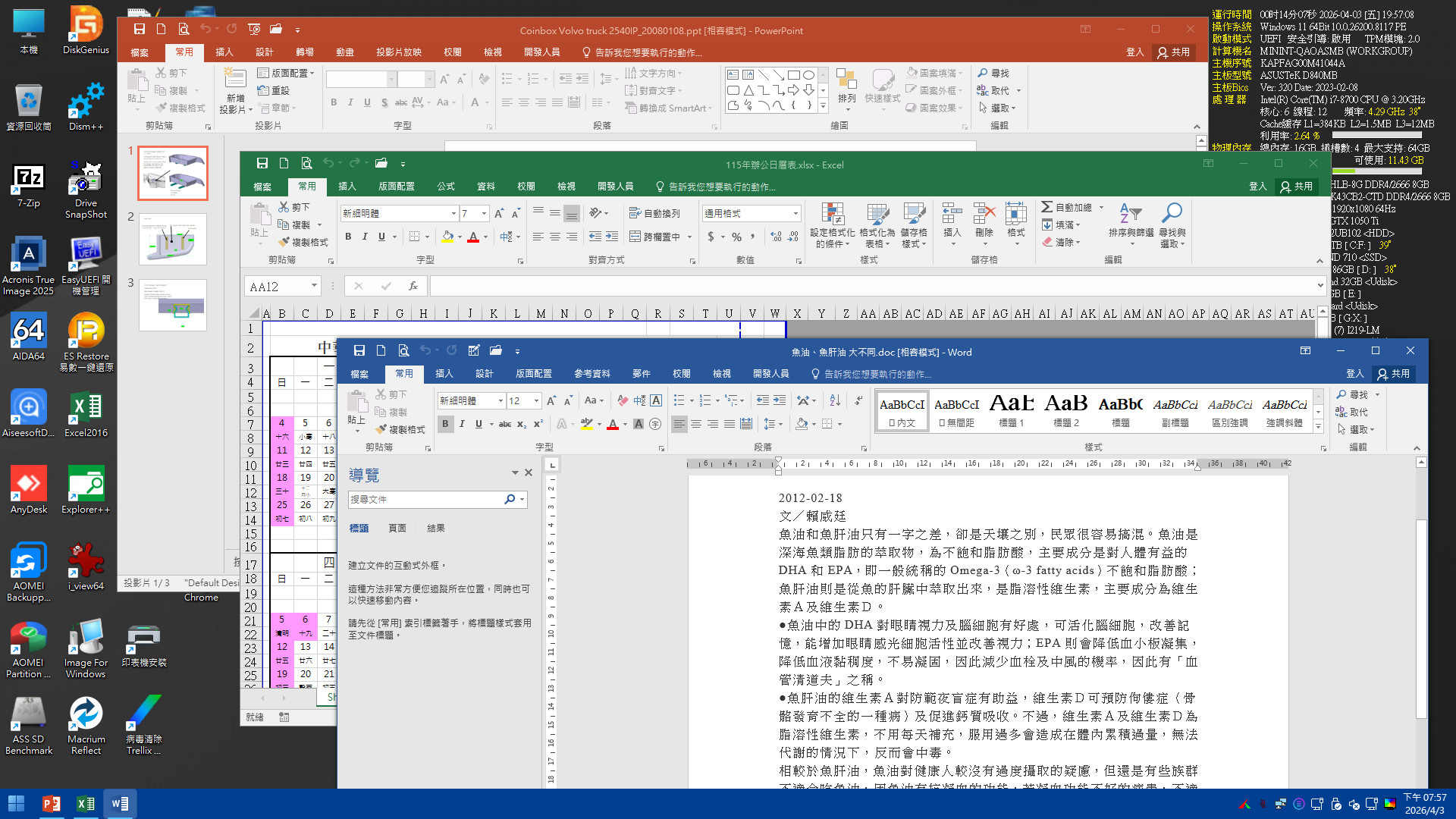
Task: Click Excel AutoSum icon
Action: click(x=1047, y=207)
